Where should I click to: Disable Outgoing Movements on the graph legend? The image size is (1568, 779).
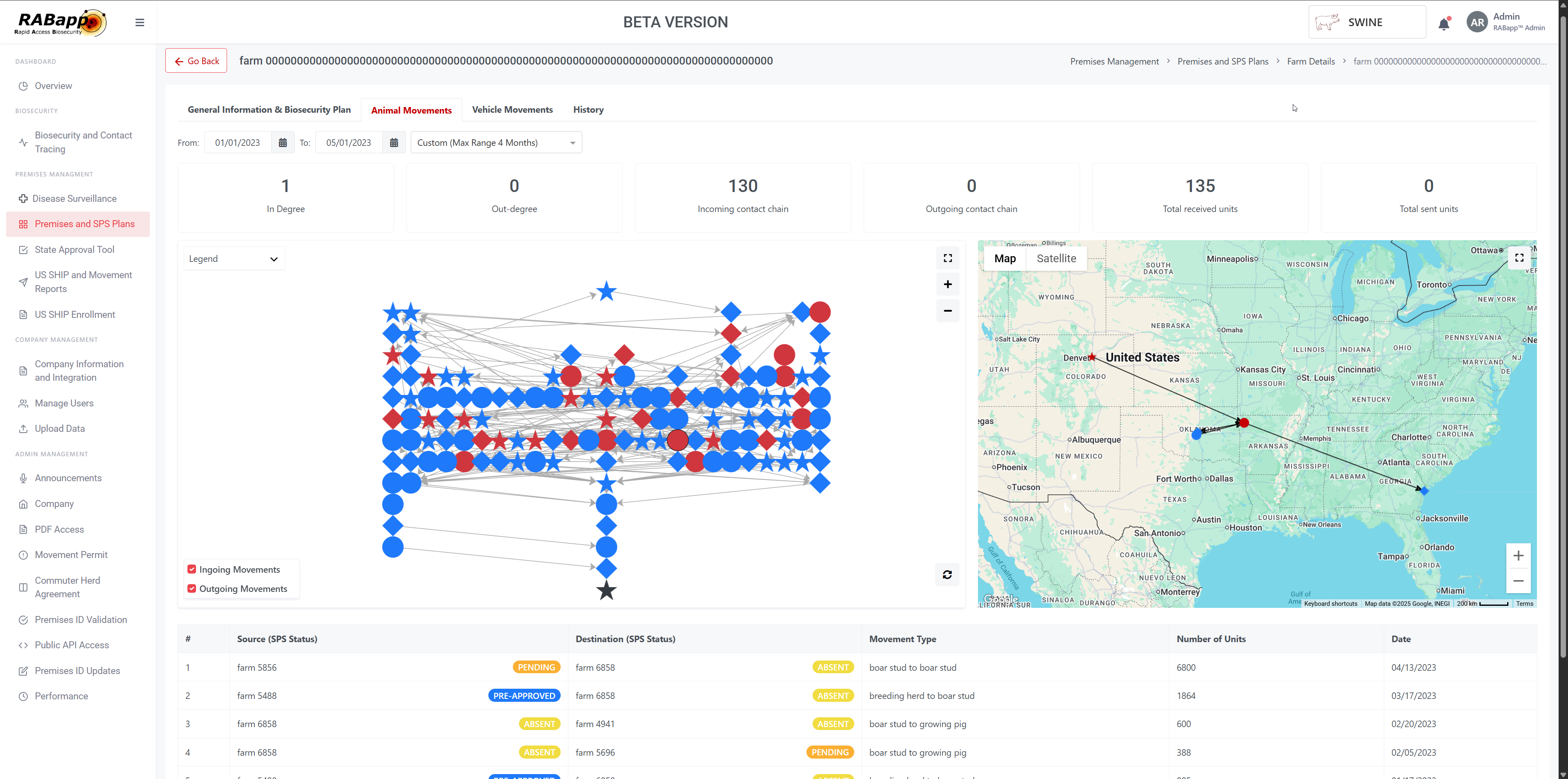point(192,588)
